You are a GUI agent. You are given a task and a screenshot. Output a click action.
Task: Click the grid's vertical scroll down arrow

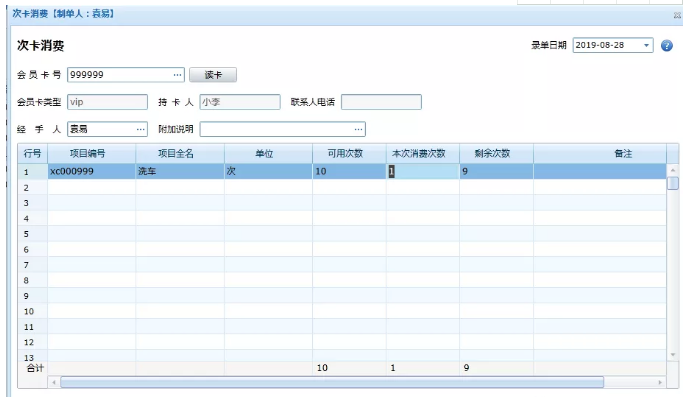click(673, 355)
